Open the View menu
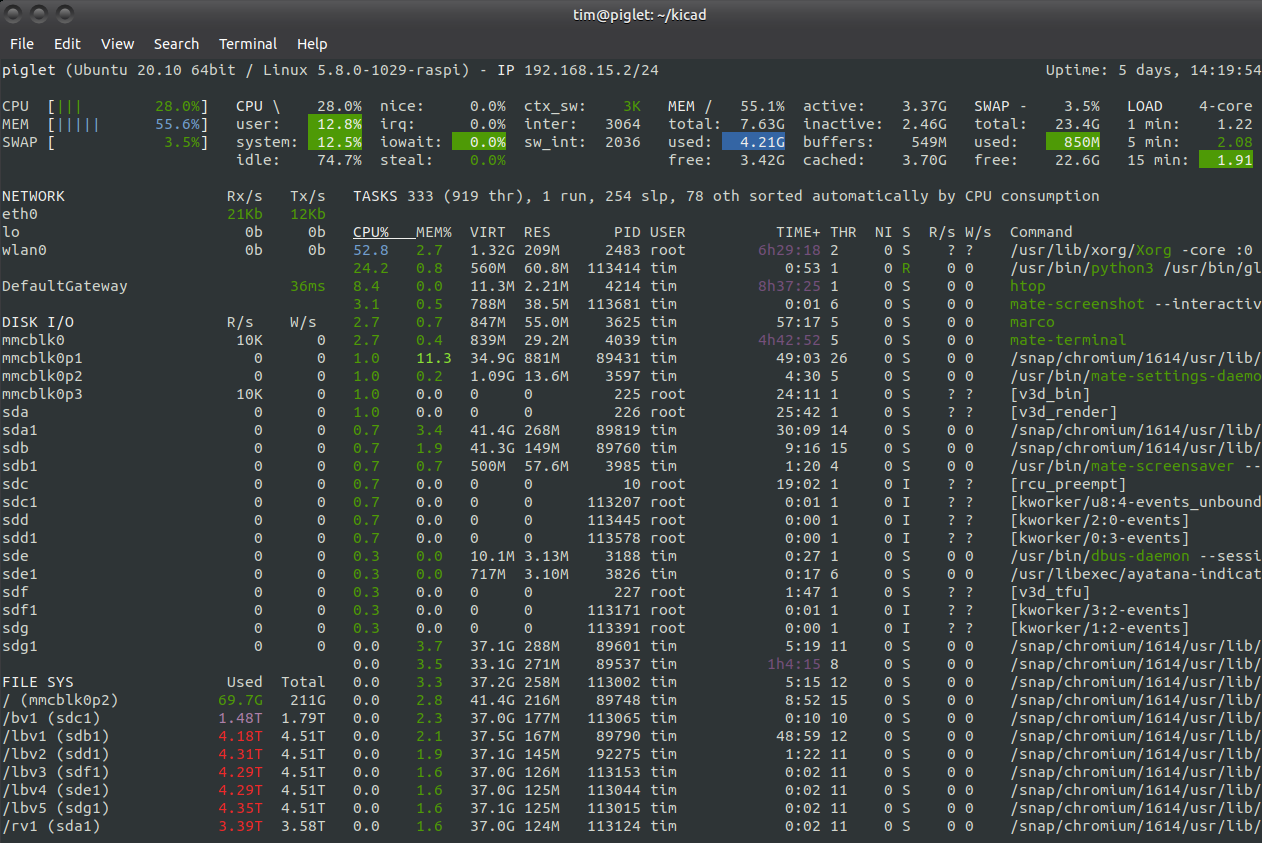 [x=117, y=44]
